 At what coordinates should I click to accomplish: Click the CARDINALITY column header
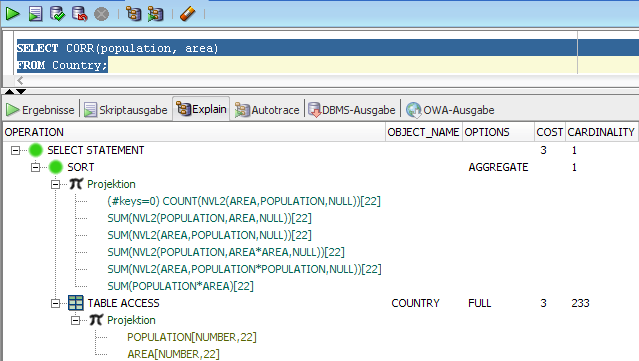click(x=601, y=132)
